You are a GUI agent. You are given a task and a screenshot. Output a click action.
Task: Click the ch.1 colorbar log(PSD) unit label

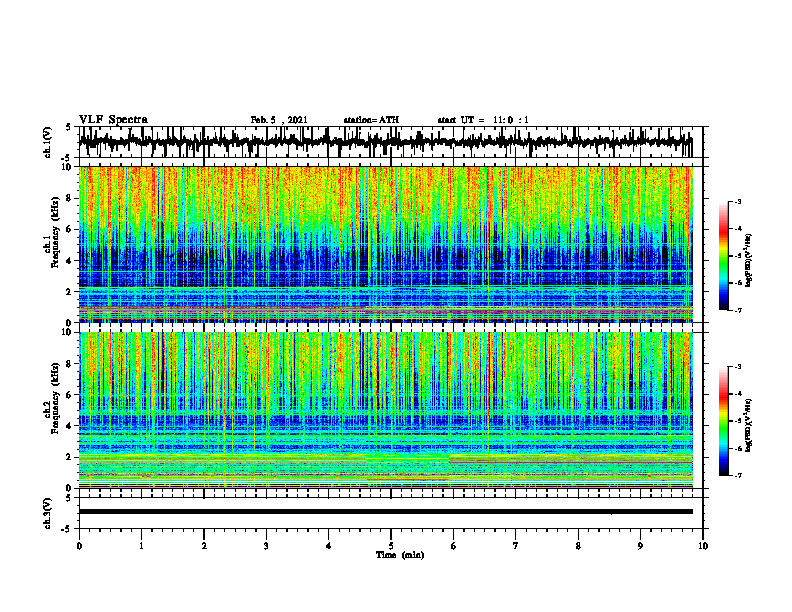749,260
